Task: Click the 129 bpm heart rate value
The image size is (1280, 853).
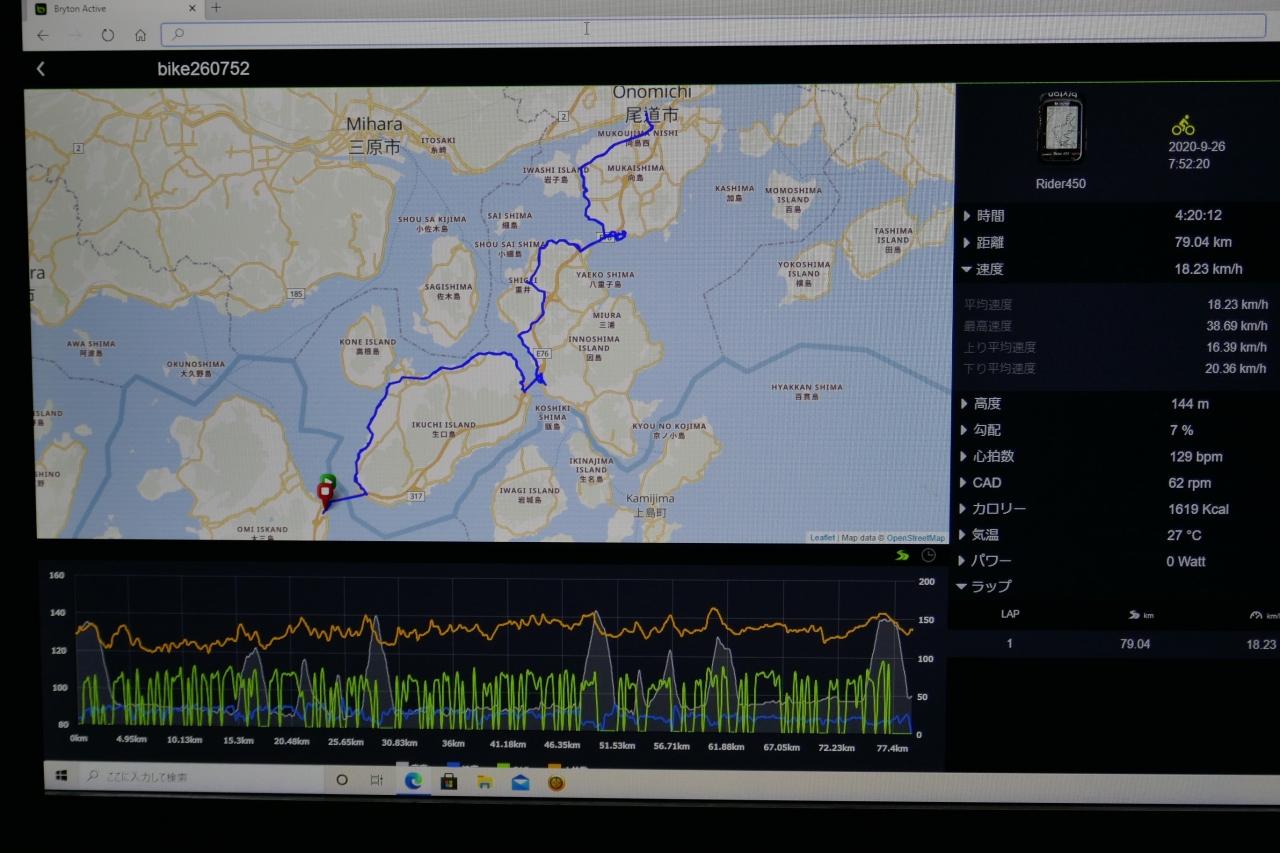Action: 1195,456
